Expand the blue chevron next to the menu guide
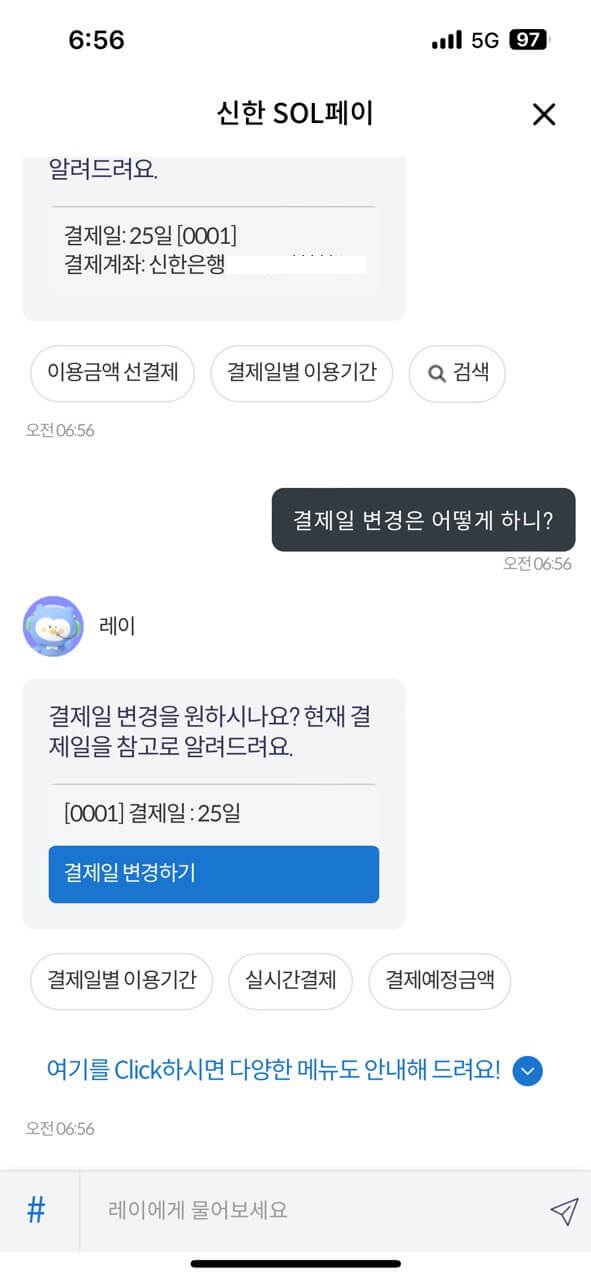591x1280 pixels. (527, 1070)
